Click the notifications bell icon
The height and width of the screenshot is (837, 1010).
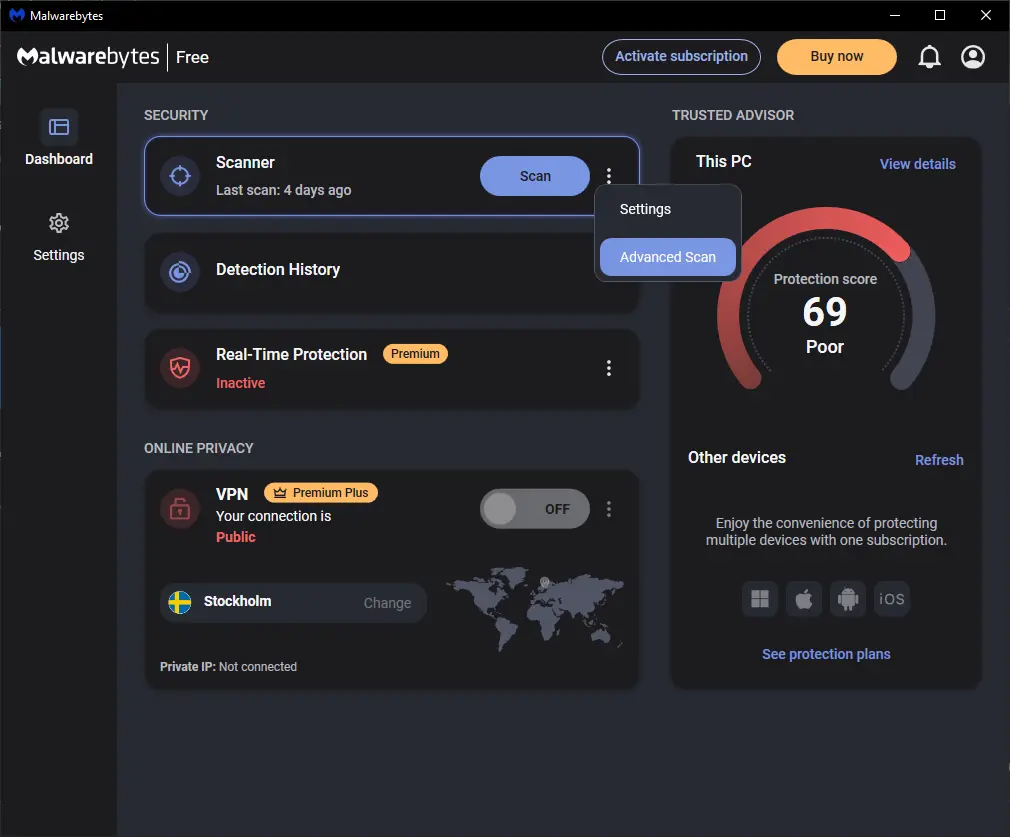[929, 57]
